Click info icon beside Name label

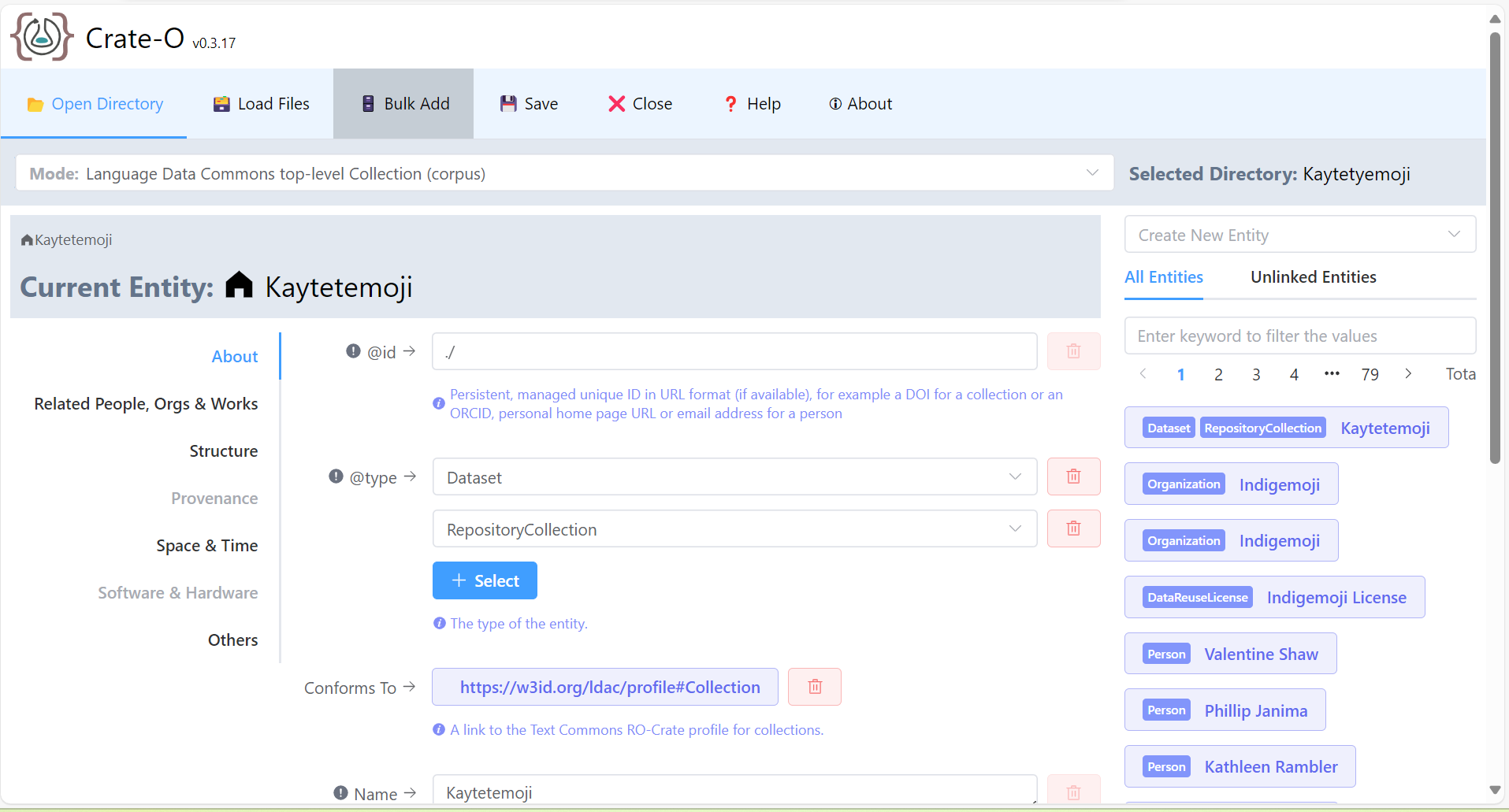(340, 793)
